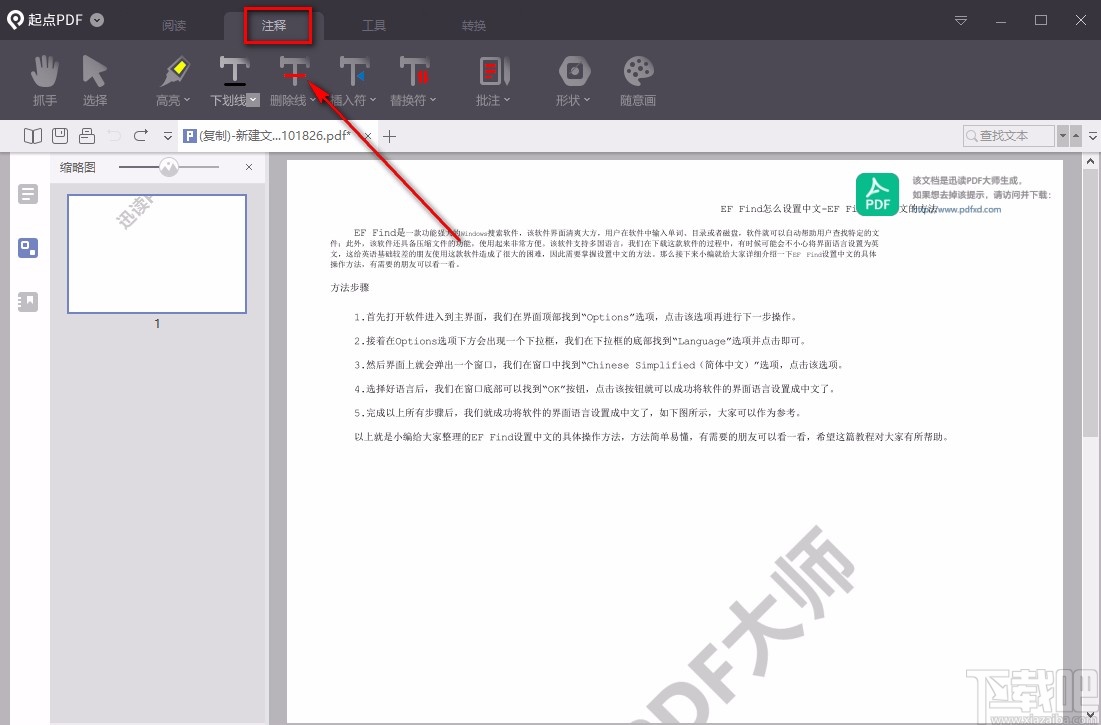
Task: Click the open book icon in quick toolbar
Action: (x=33, y=135)
